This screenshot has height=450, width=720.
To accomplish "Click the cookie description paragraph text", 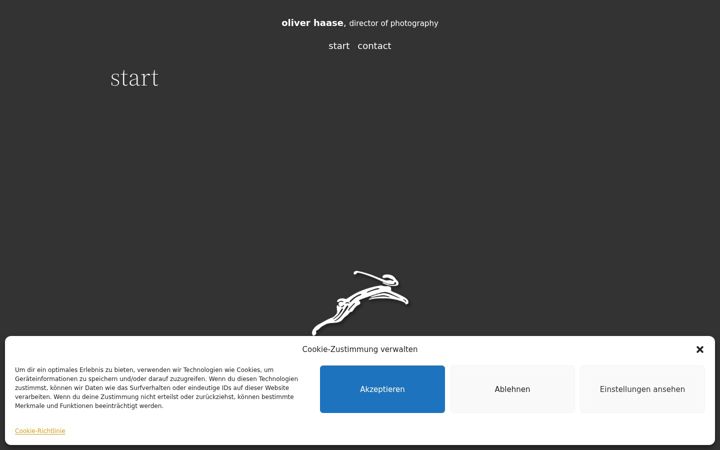I will click(157, 388).
